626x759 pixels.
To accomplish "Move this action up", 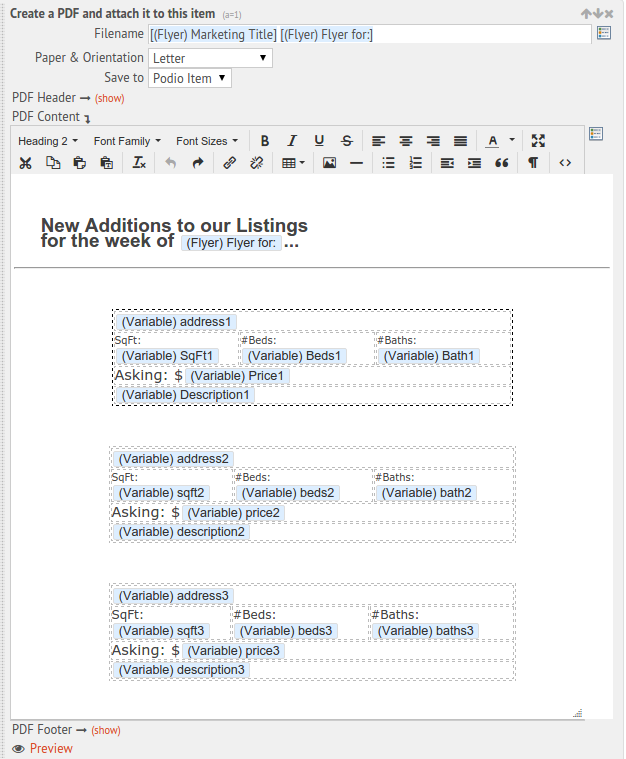I will click(x=586, y=14).
